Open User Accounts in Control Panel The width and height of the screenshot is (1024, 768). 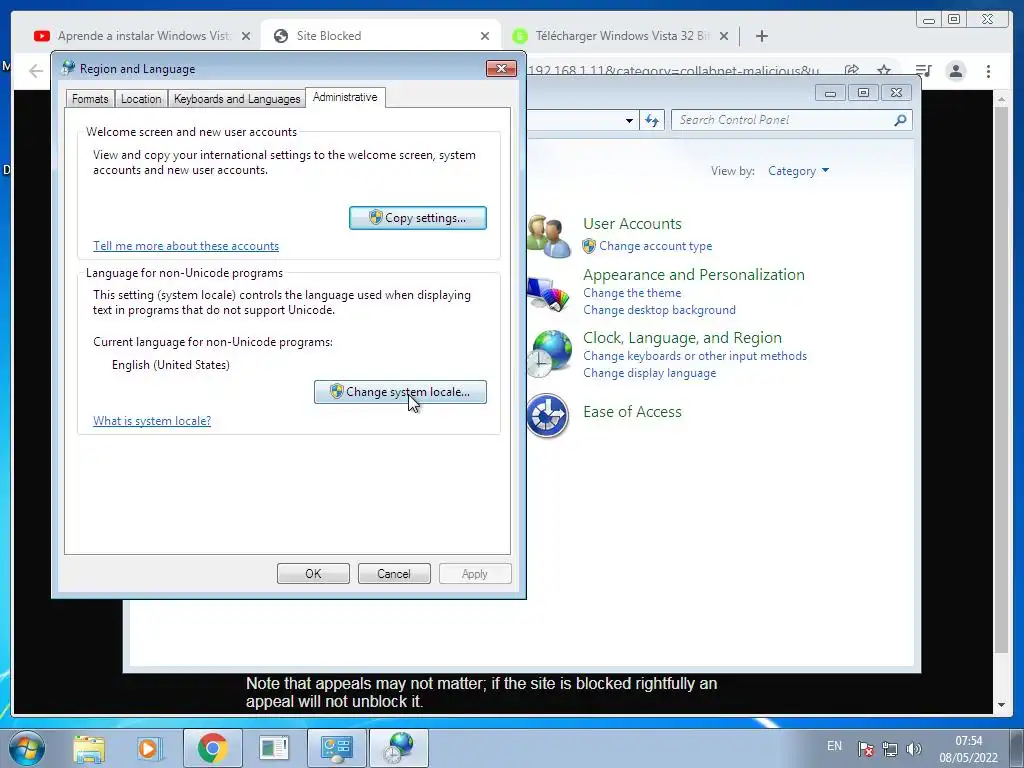pyautogui.click(x=632, y=224)
